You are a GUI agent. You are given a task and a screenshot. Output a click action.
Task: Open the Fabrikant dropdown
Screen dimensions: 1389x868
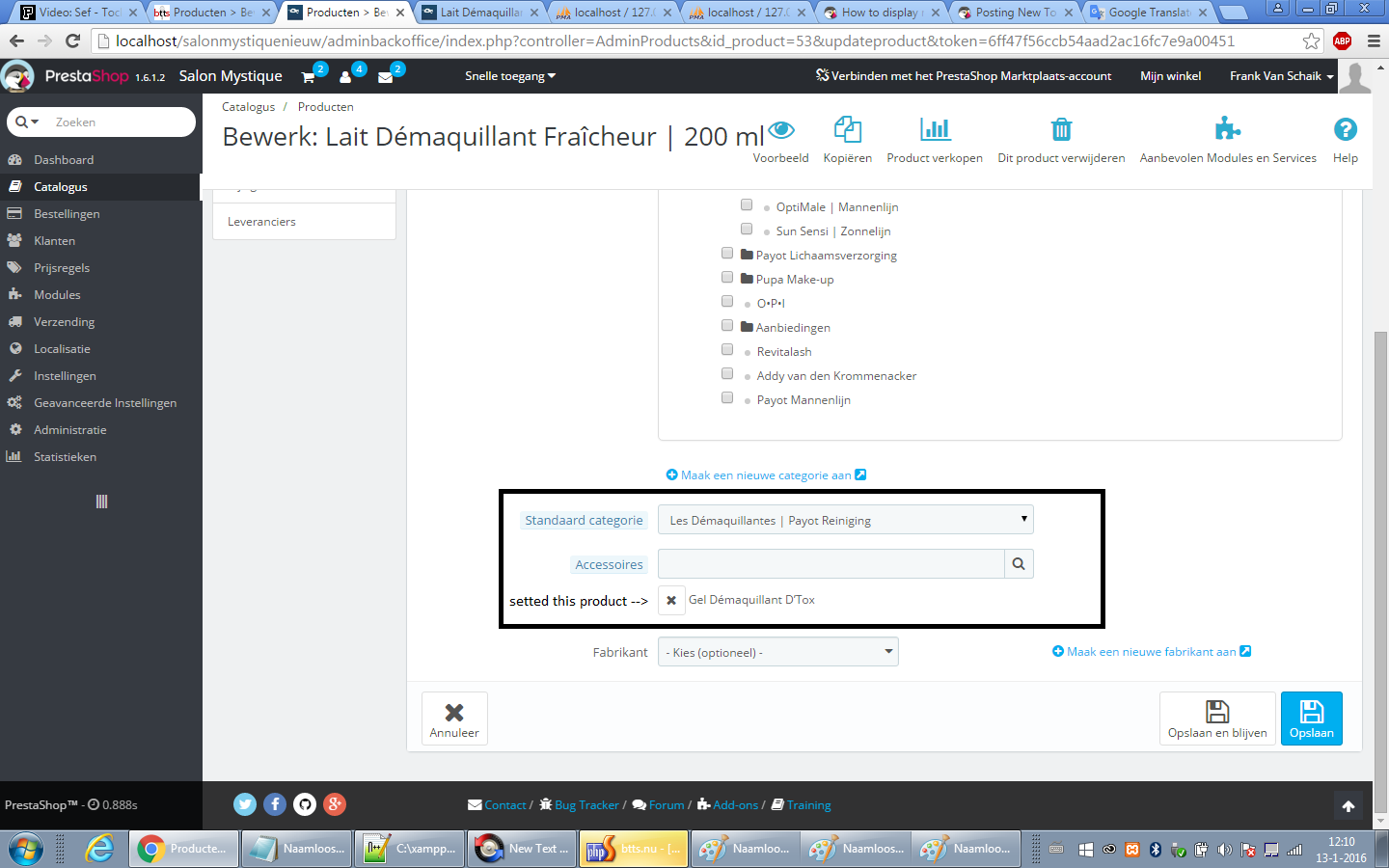778,652
